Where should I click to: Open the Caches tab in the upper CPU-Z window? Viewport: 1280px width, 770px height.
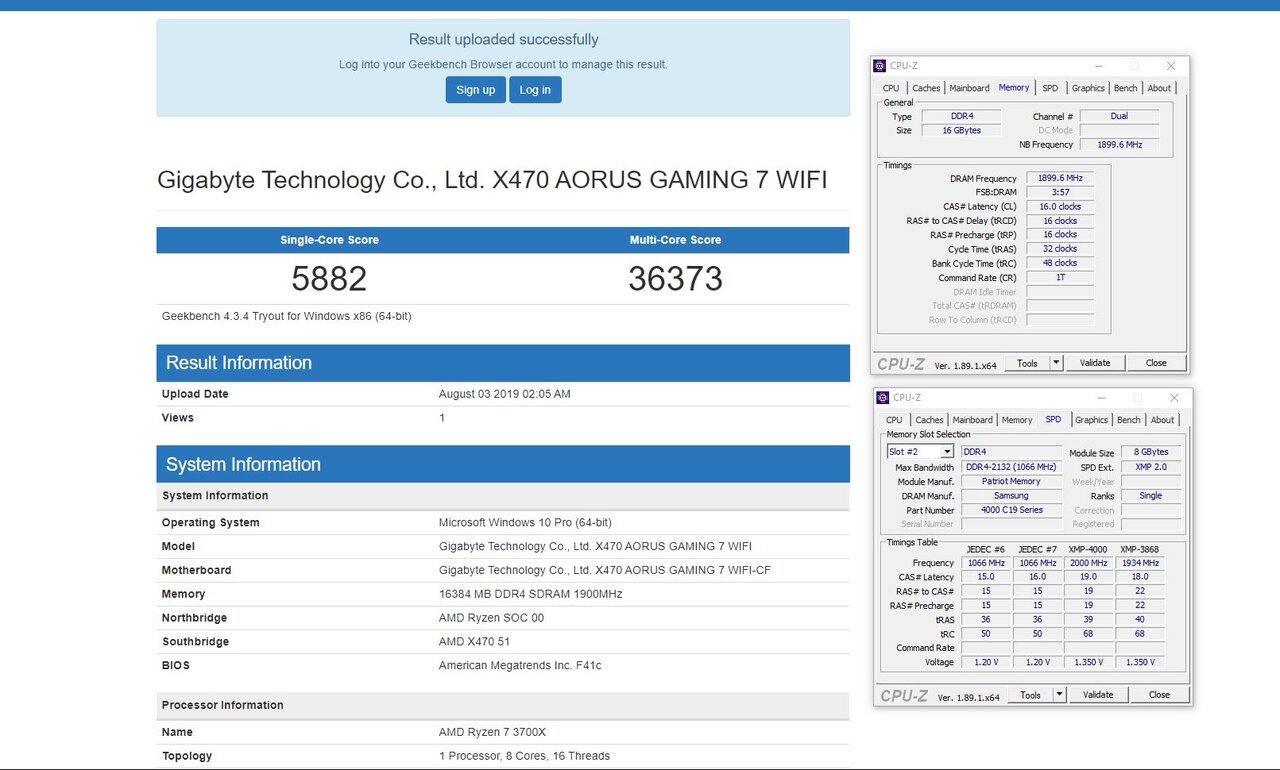pyautogui.click(x=926, y=88)
